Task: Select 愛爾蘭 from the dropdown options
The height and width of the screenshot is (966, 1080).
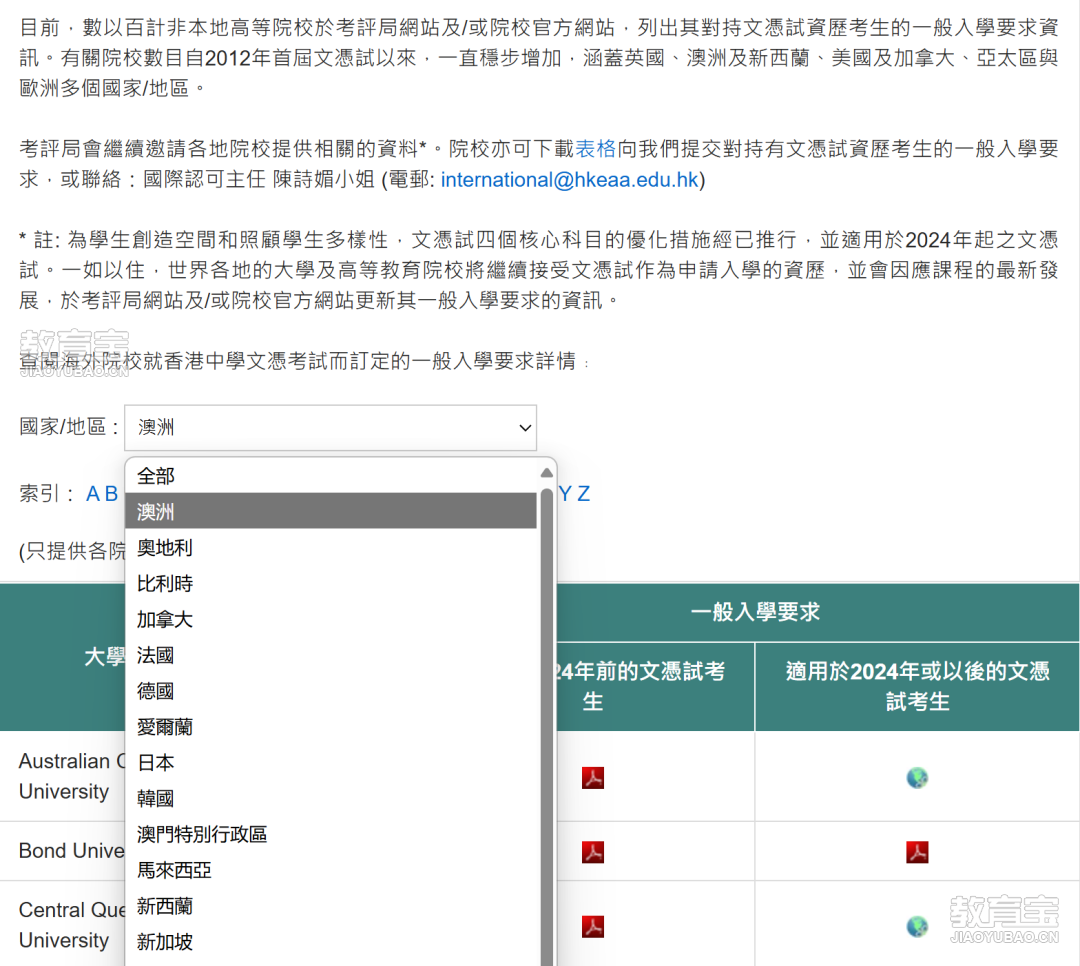Action: [331, 726]
